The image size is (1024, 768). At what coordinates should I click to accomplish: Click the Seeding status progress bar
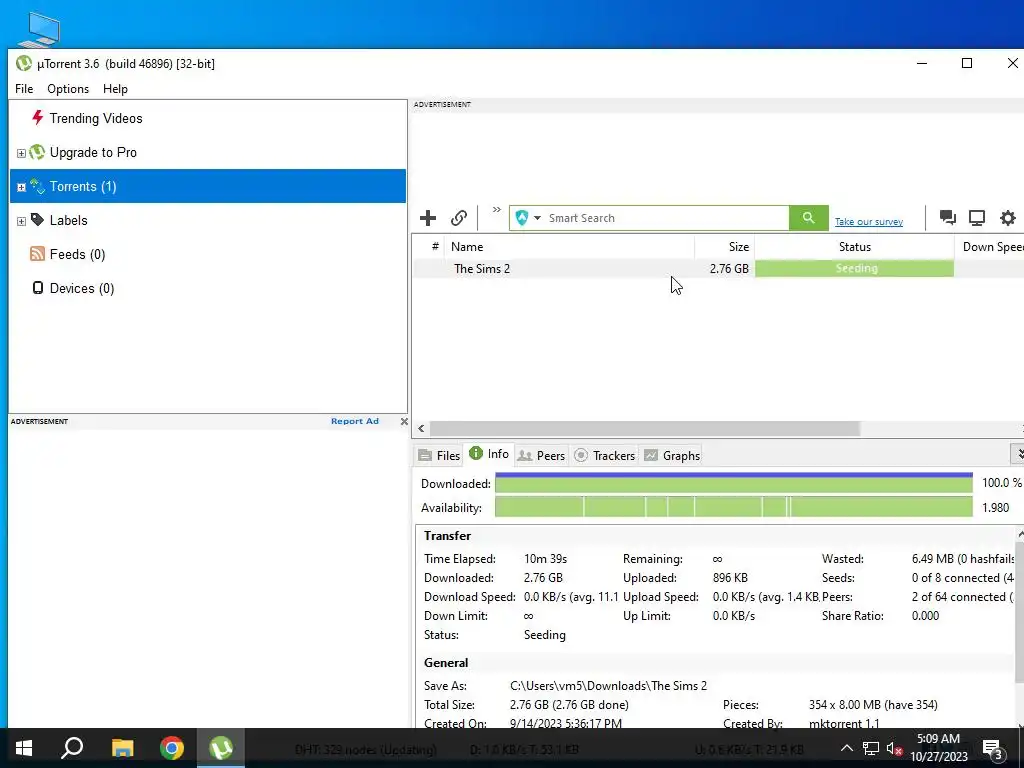(x=854, y=268)
